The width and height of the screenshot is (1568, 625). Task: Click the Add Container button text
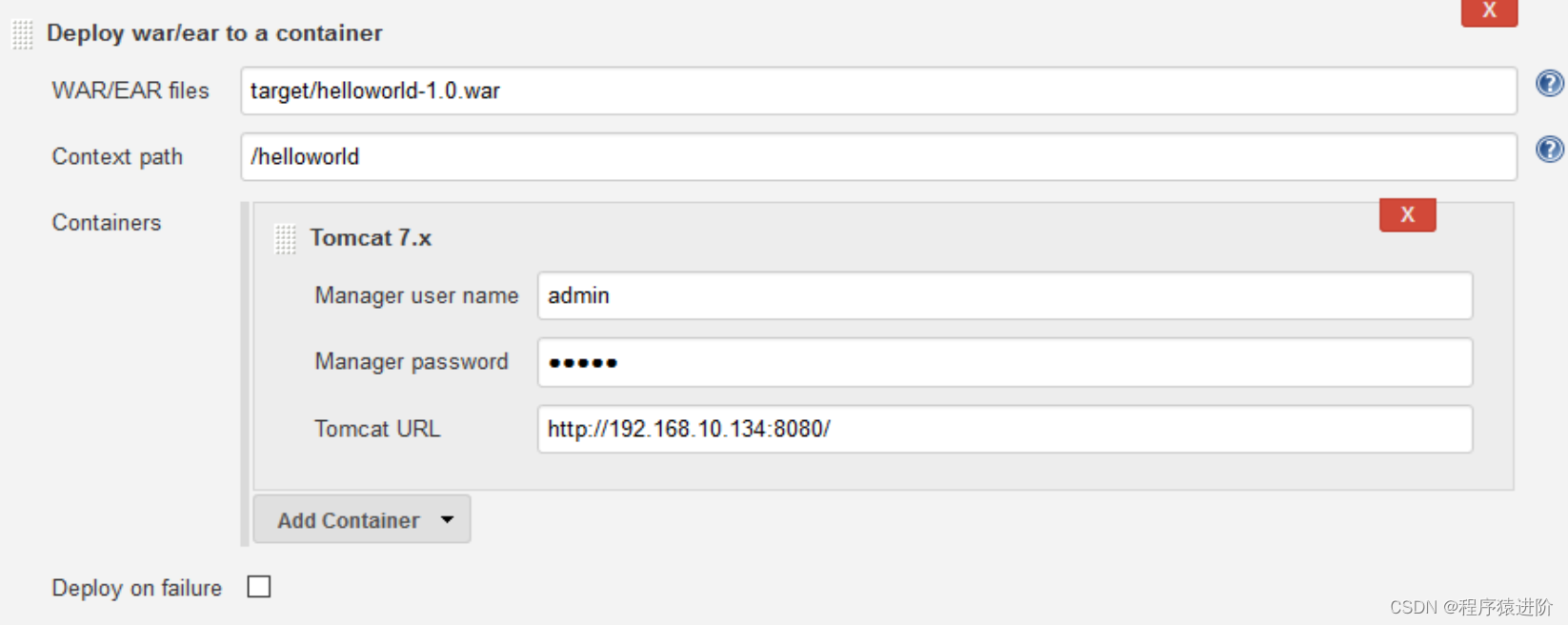348,520
